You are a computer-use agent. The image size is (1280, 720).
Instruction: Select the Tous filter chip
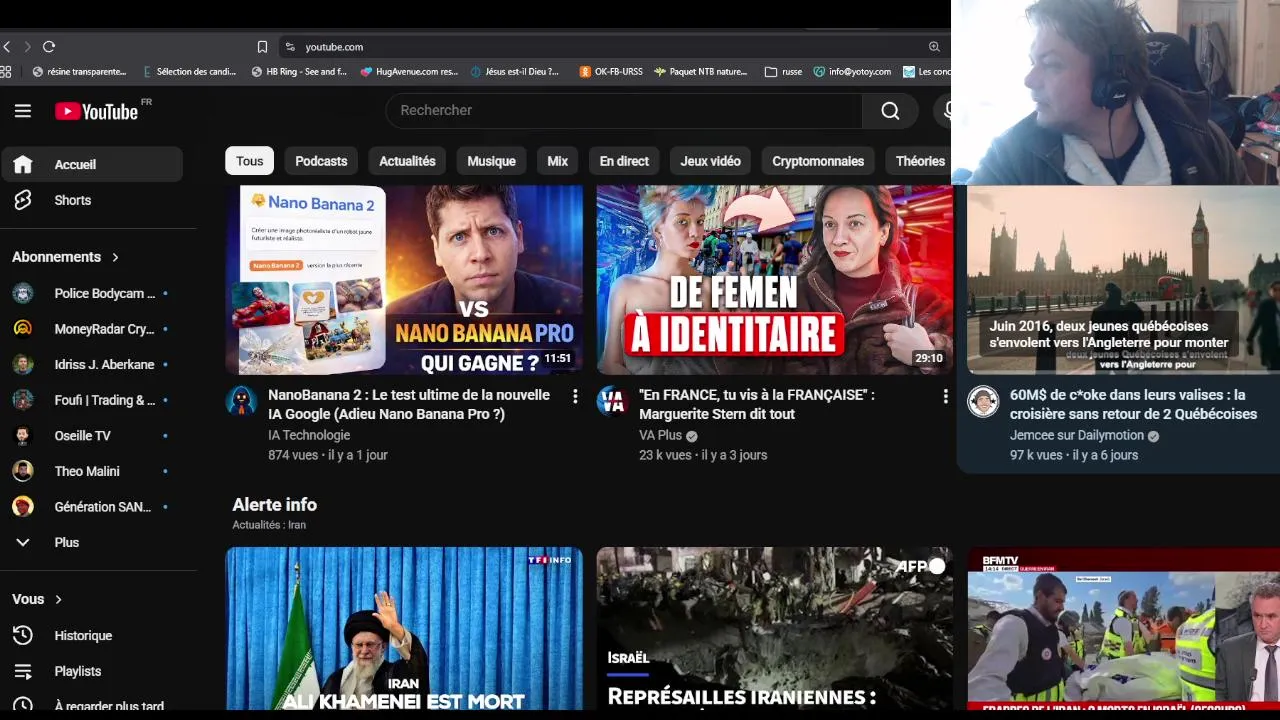click(250, 161)
